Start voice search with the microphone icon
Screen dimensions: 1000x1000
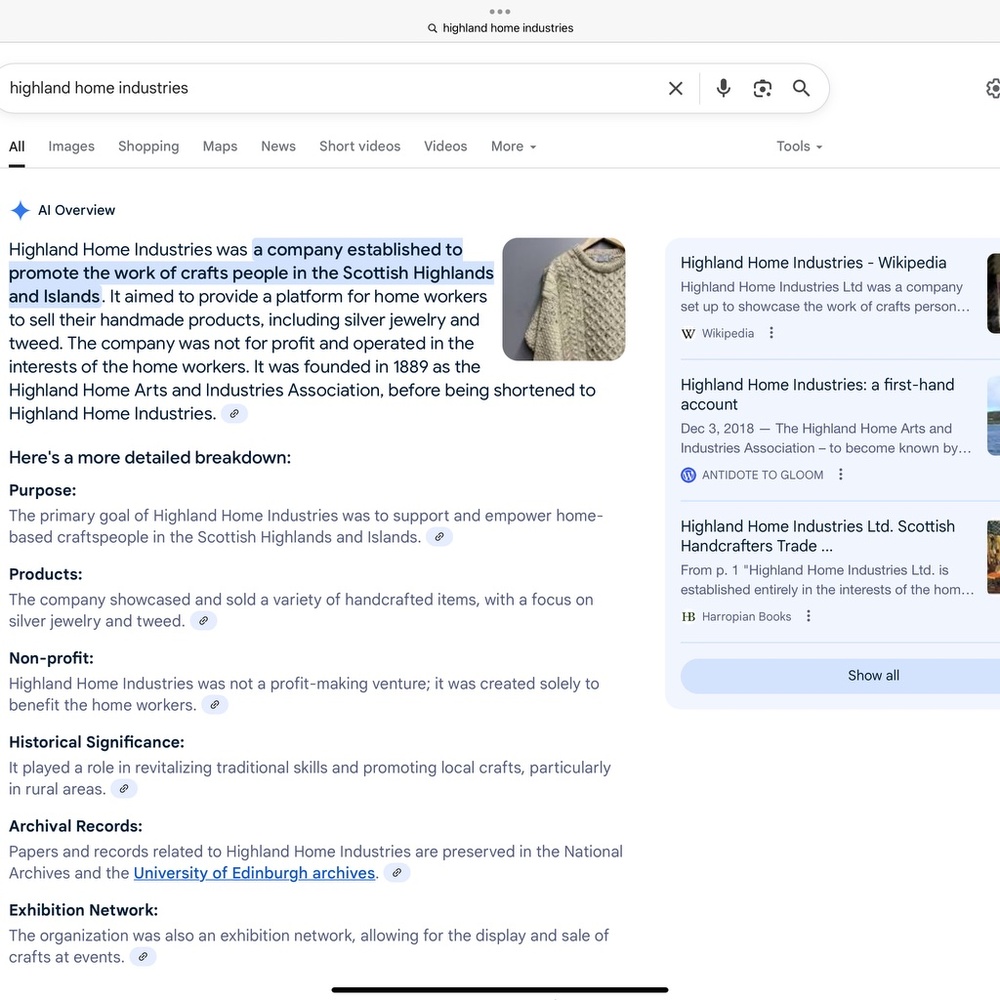(x=723, y=88)
